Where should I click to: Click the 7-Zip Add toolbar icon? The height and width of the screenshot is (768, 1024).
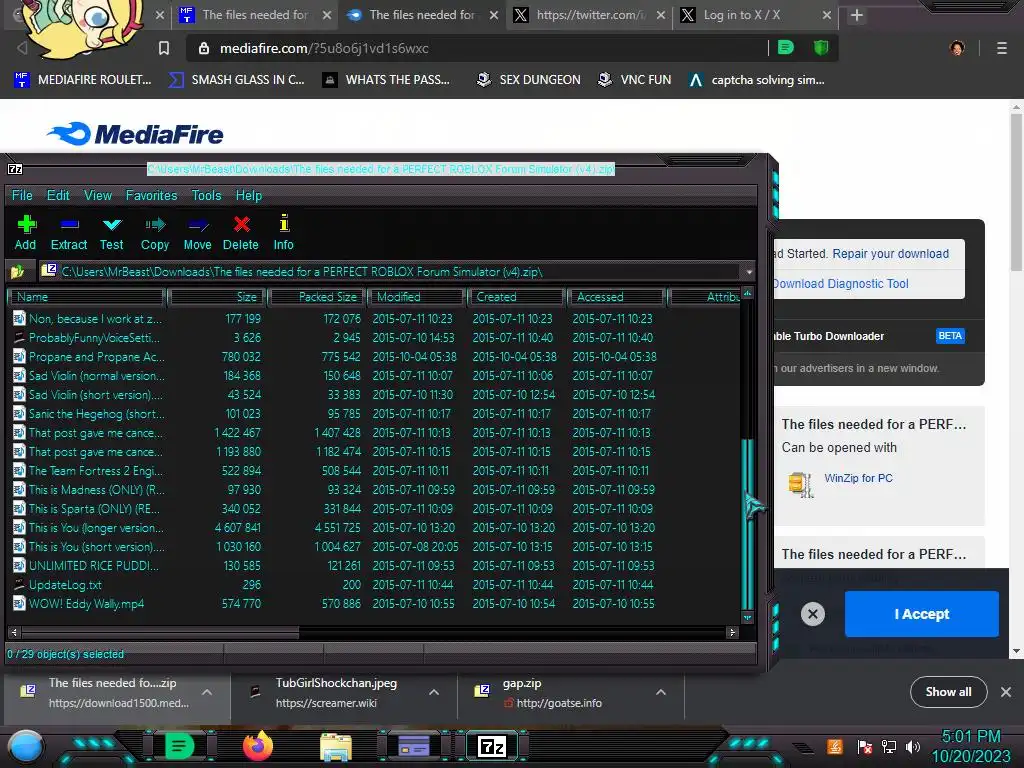tap(26, 225)
